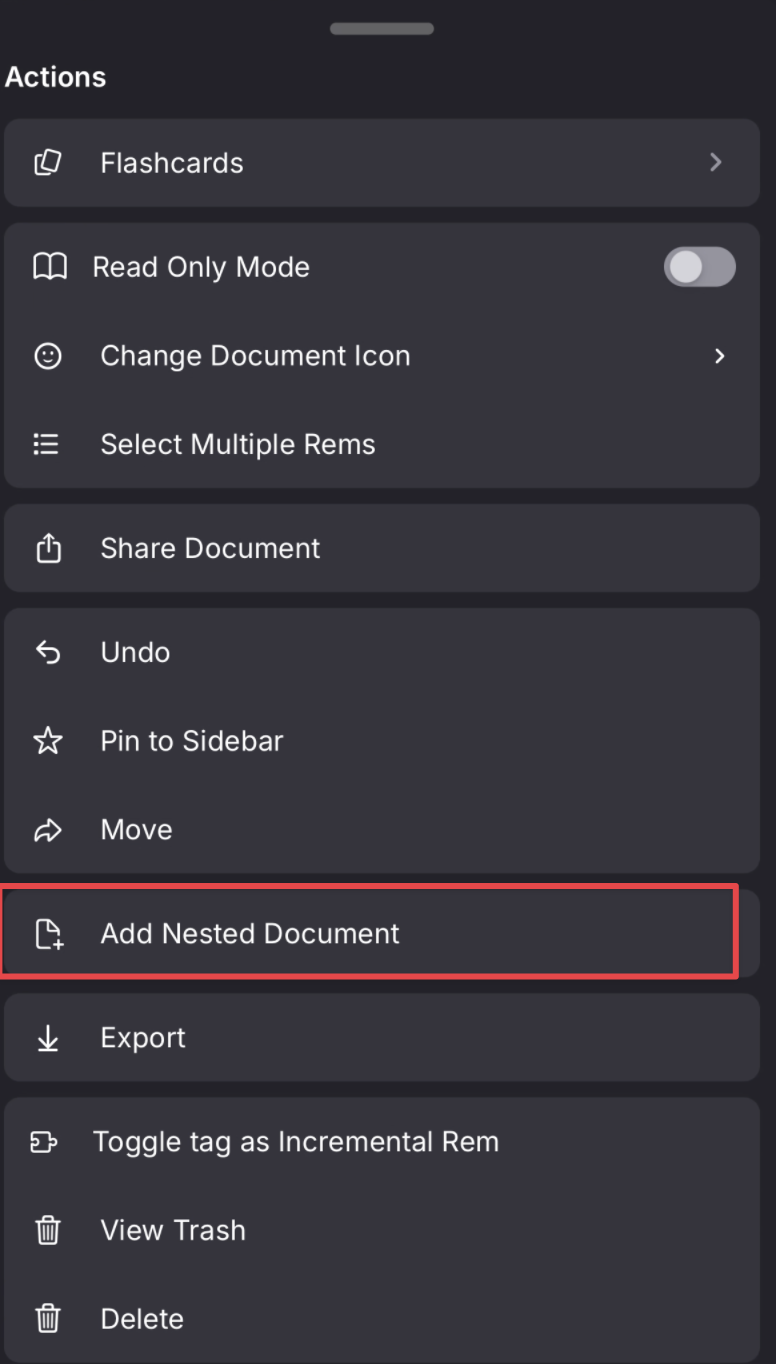The width and height of the screenshot is (776, 1364).
Task: Click the Export download arrow icon
Action: [48, 1038]
